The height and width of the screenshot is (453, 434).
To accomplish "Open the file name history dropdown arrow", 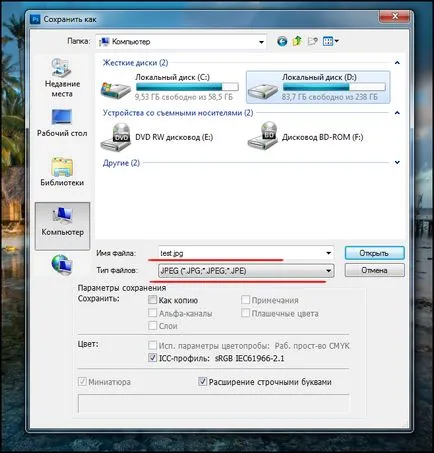I will (328, 253).
